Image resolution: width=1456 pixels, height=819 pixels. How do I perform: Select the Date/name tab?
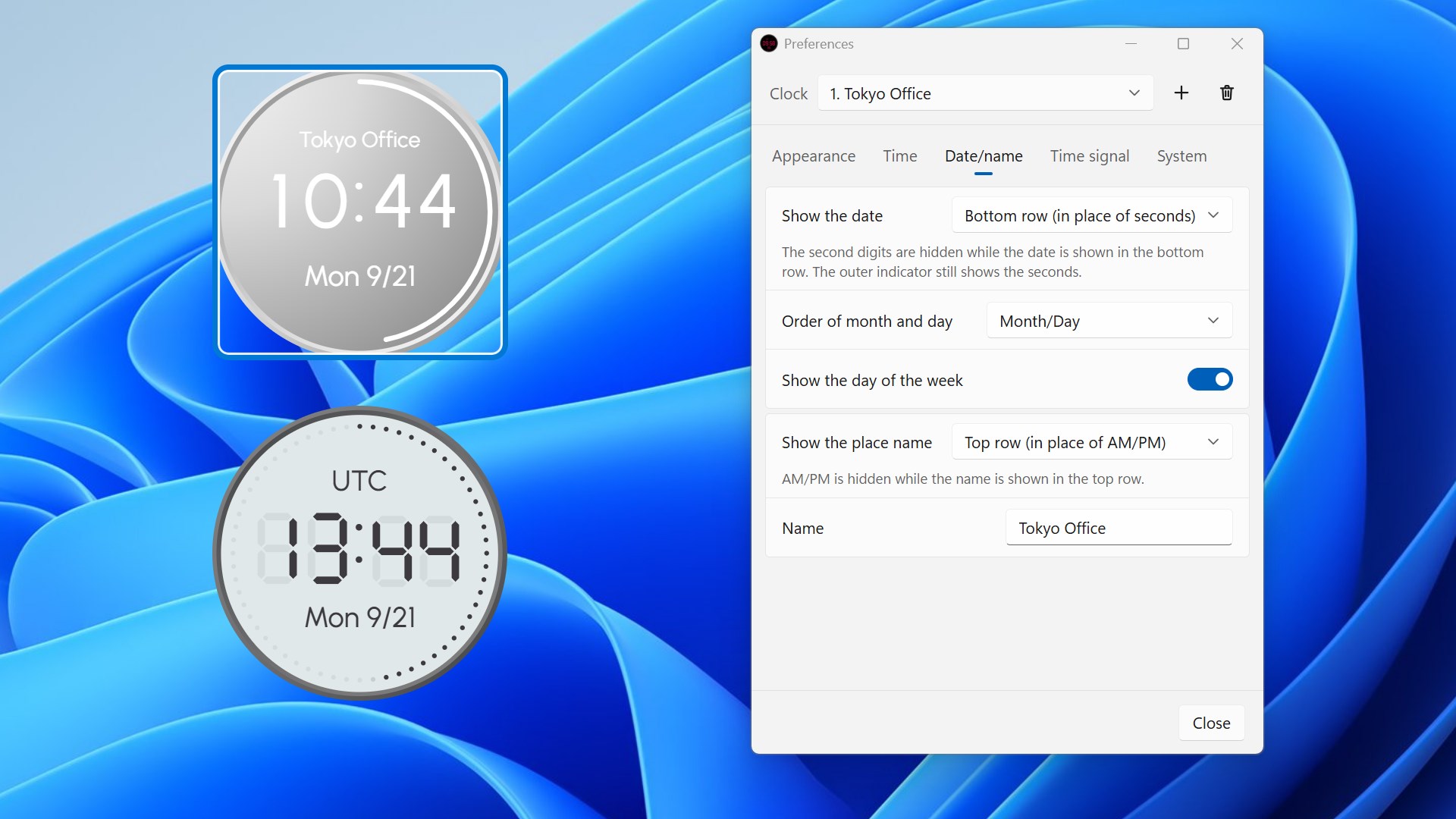pos(984,156)
